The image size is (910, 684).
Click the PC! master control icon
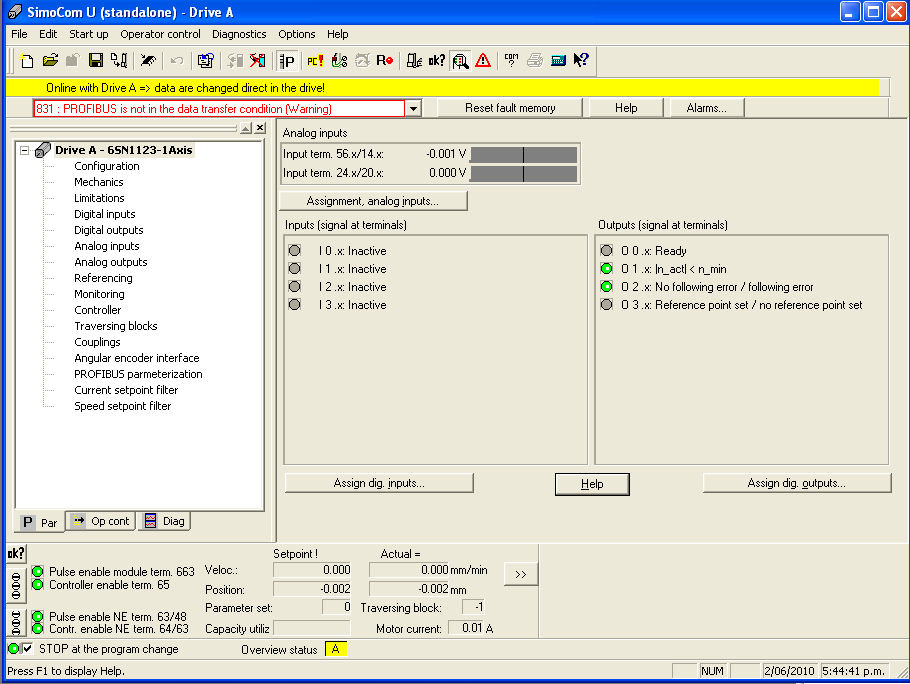point(315,60)
